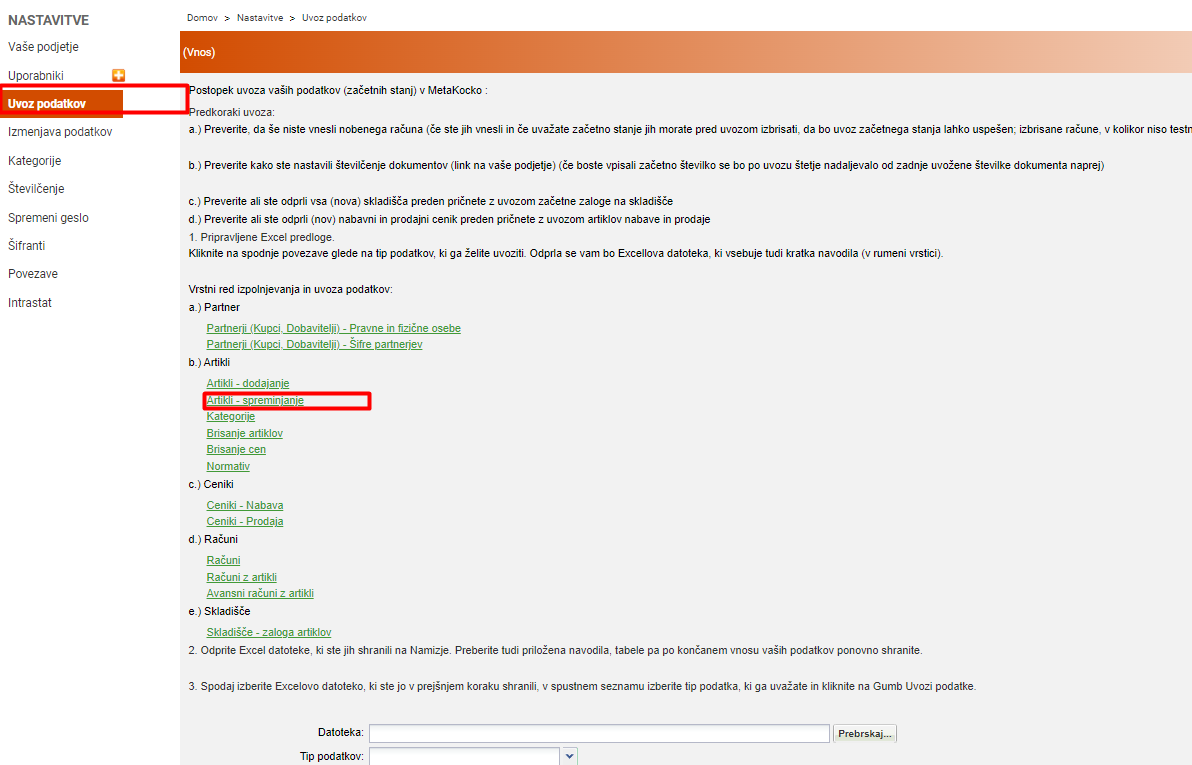Open the Artikli - spreminjanje template
The width and height of the screenshot is (1192, 765).
point(255,400)
